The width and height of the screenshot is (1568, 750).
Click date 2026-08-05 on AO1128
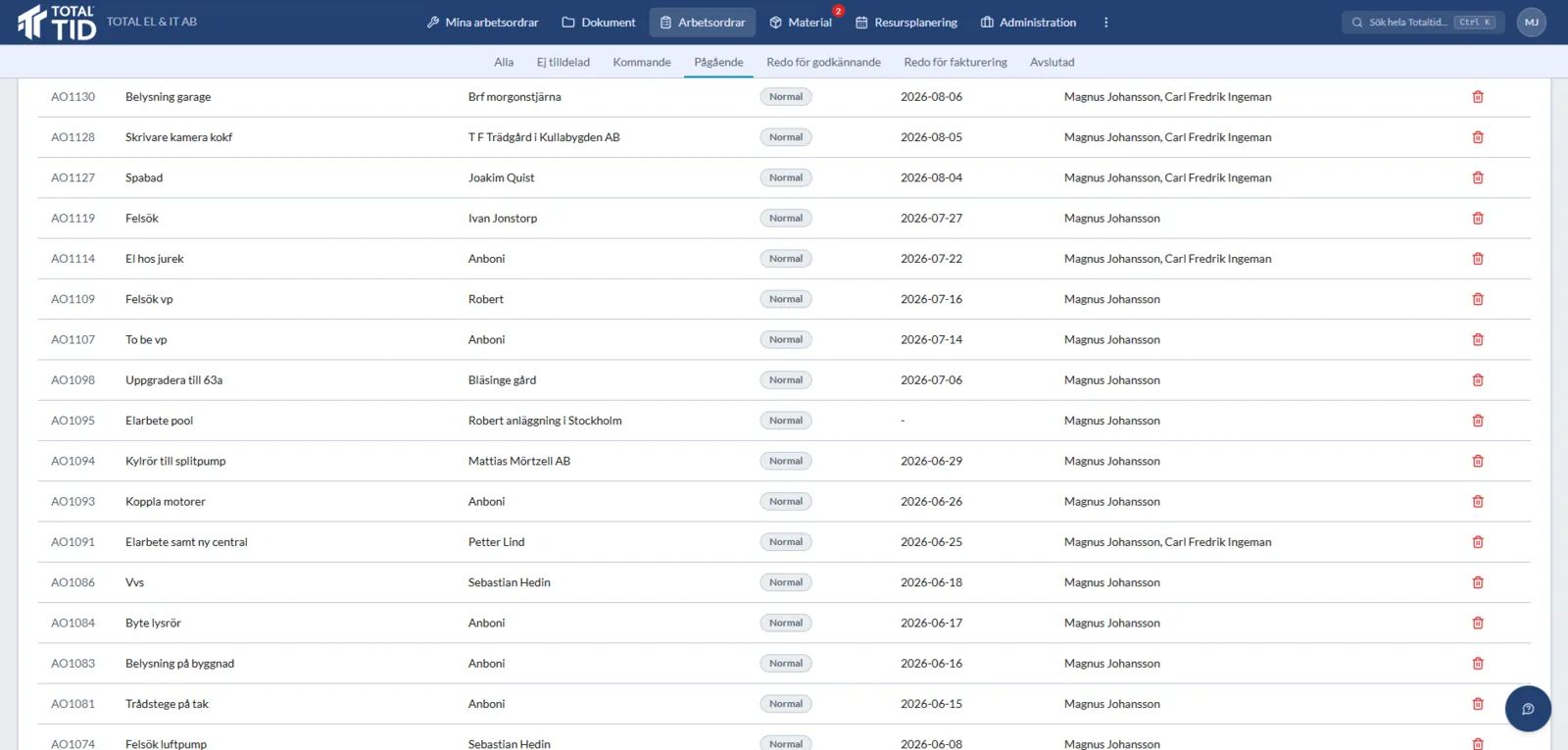931,137
